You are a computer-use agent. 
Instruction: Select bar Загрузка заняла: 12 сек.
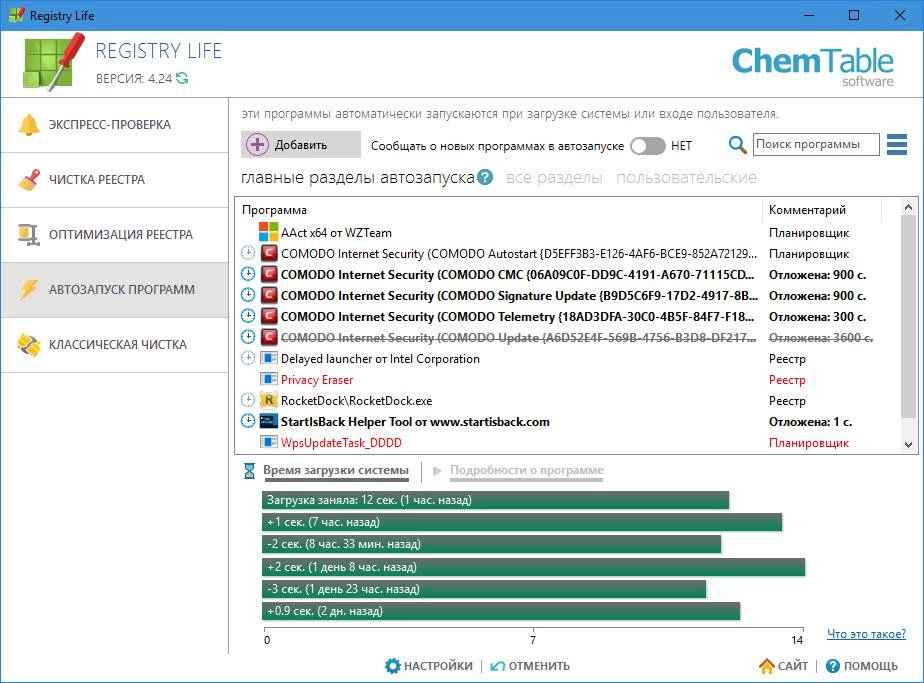[x=496, y=500]
